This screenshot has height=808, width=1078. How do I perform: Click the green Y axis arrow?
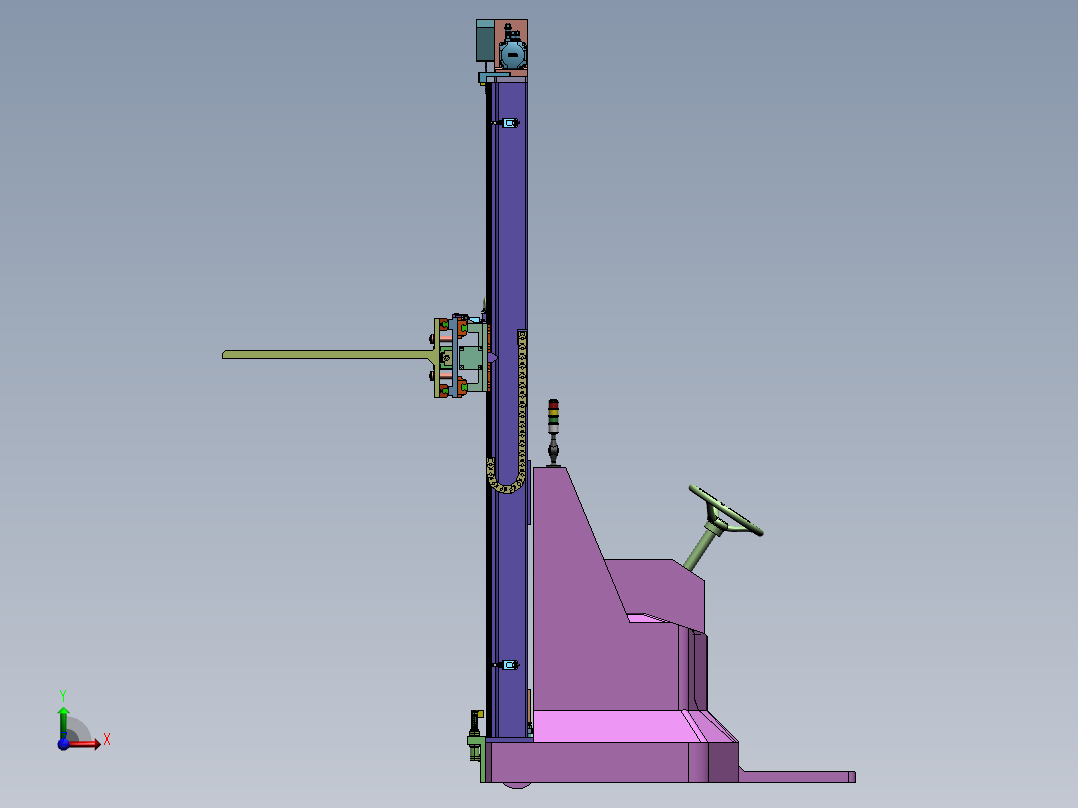pyautogui.click(x=63, y=723)
